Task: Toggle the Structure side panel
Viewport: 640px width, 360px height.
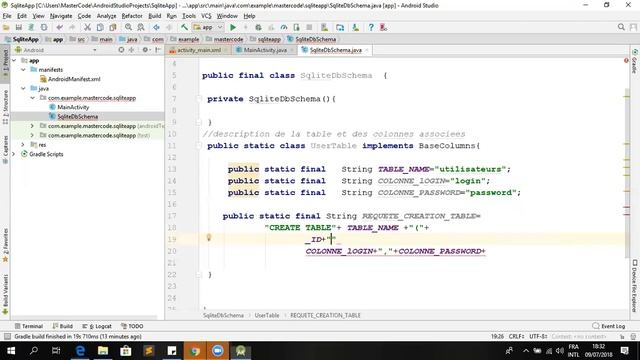Action: (x=5, y=107)
